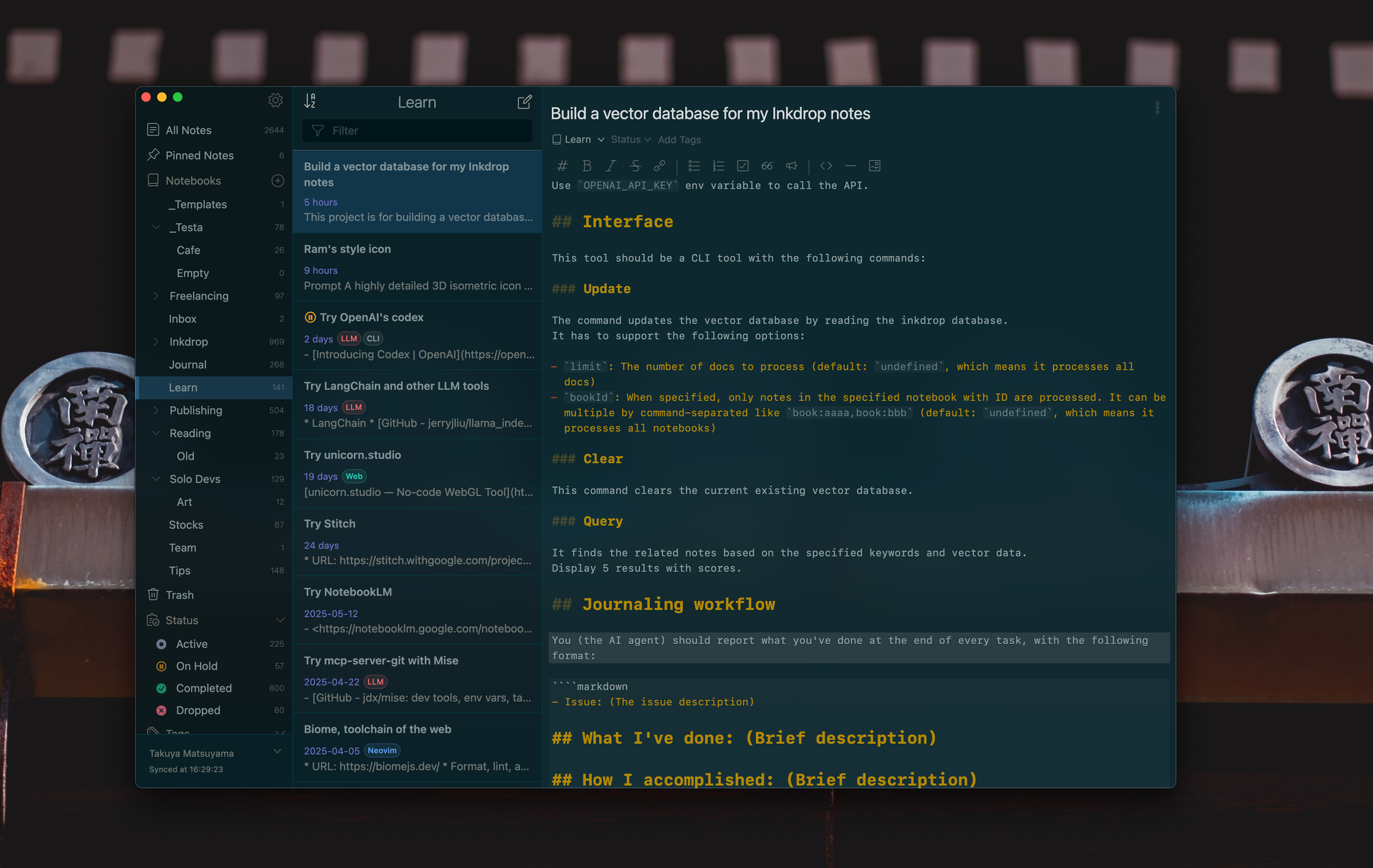Click the Add Tags button

tap(679, 139)
